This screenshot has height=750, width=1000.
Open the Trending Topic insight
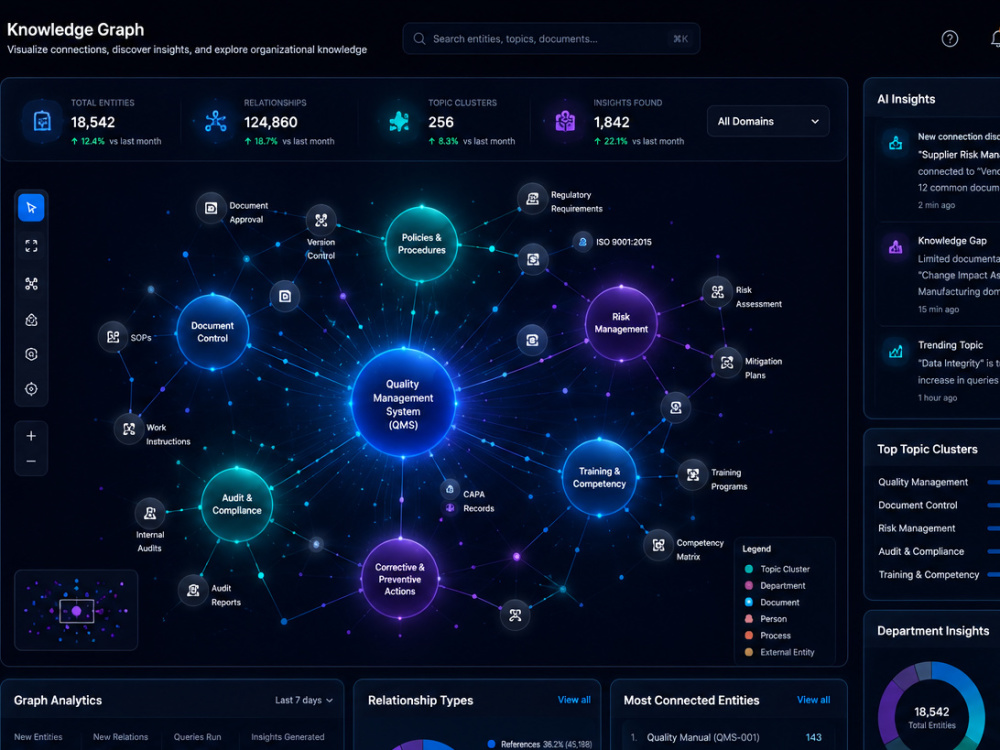click(938, 371)
